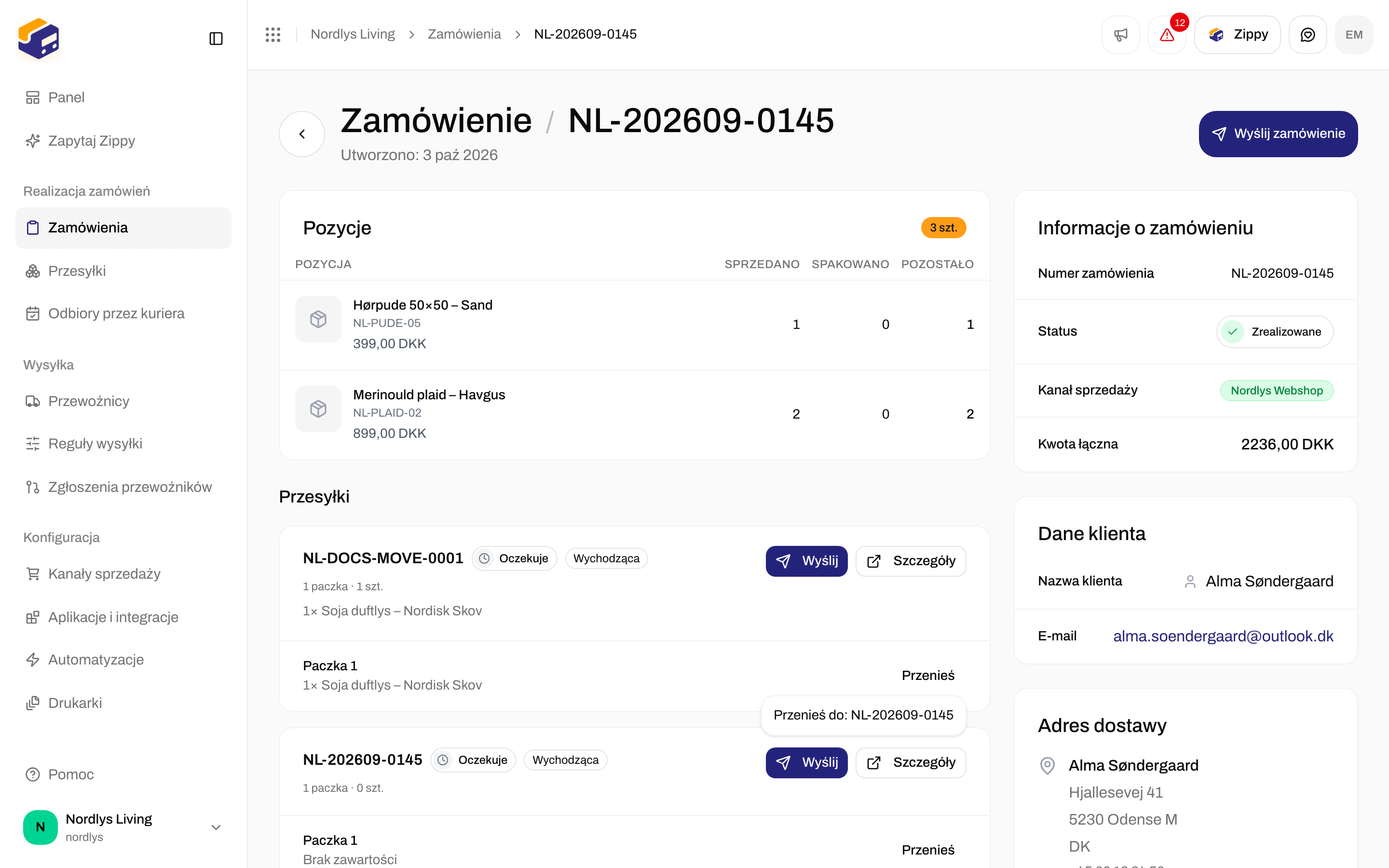Open Szczegóły for shipment NL-DOCS-MOVE-0001
Viewport: 1389px width, 868px height.
[911, 561]
